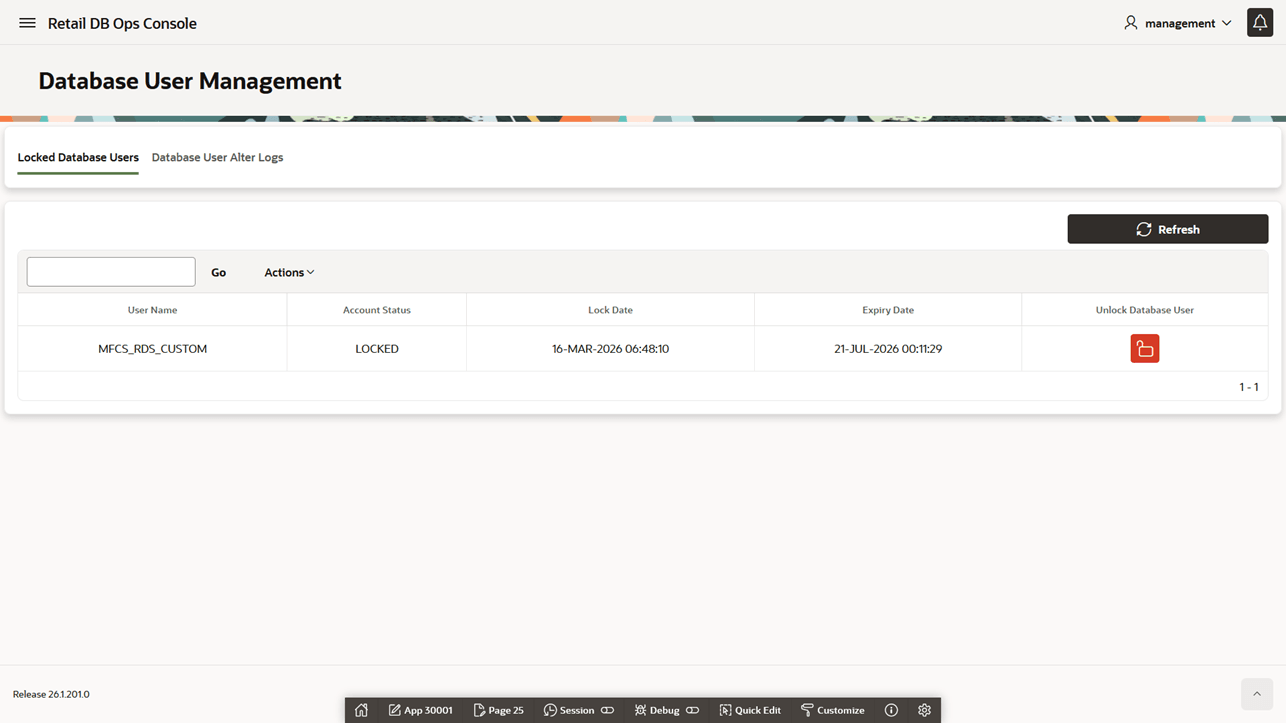The image size is (1286, 723).
Task: Select the LOCKED status cell
Action: pos(377,349)
